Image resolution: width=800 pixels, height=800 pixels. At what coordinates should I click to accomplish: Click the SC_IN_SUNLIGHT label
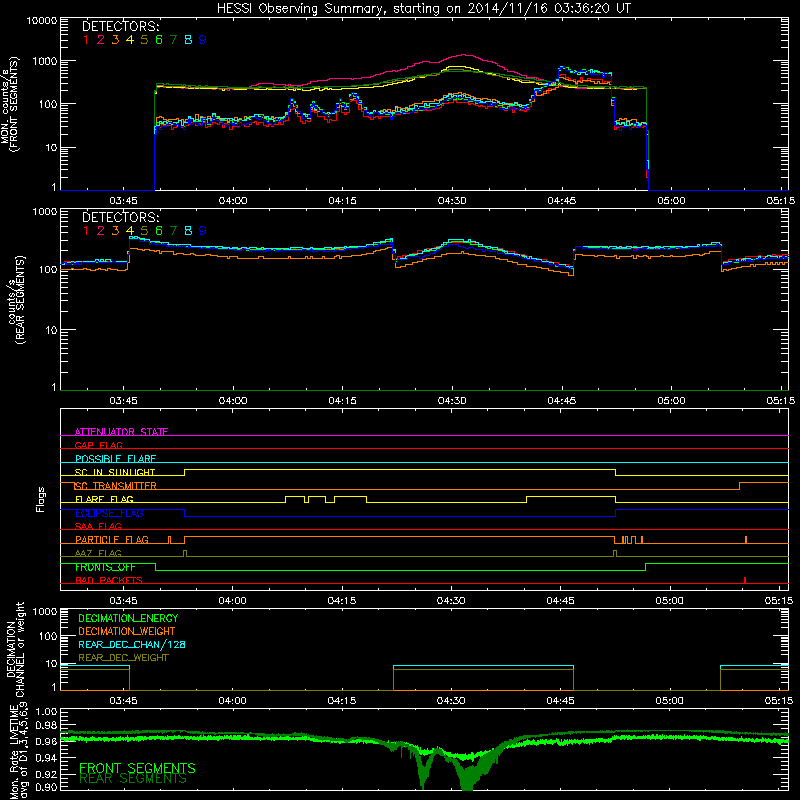pos(115,472)
